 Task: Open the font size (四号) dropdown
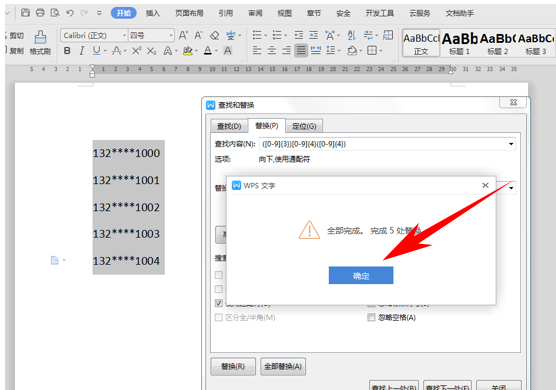(x=171, y=35)
